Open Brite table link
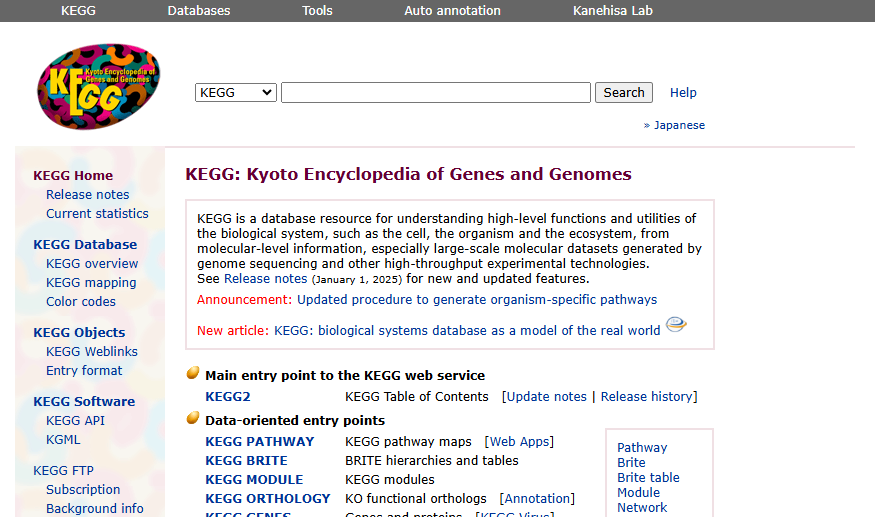The width and height of the screenshot is (876, 517). click(648, 478)
